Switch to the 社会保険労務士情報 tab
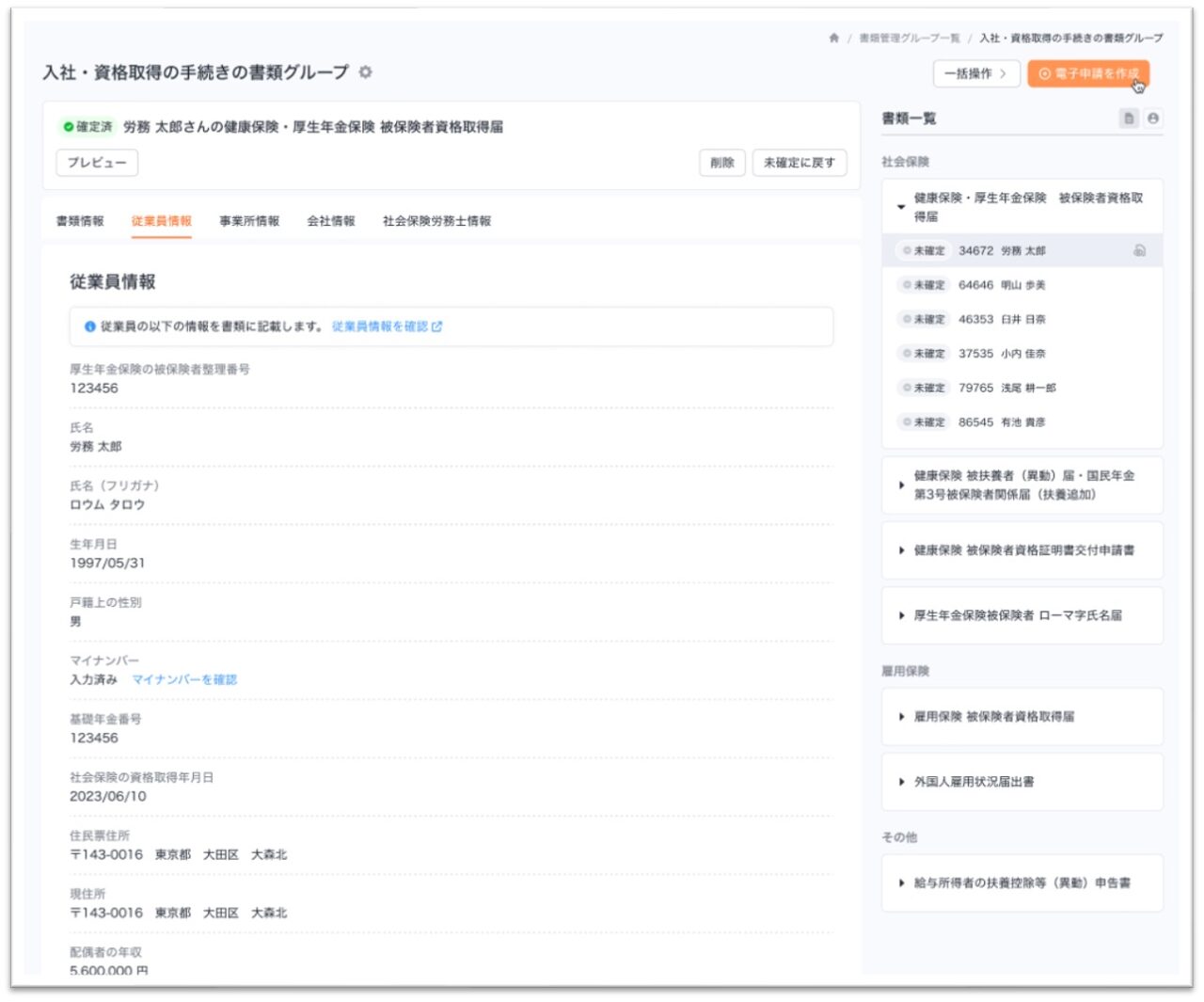This screenshot has height=1002, width=1204. [436, 221]
